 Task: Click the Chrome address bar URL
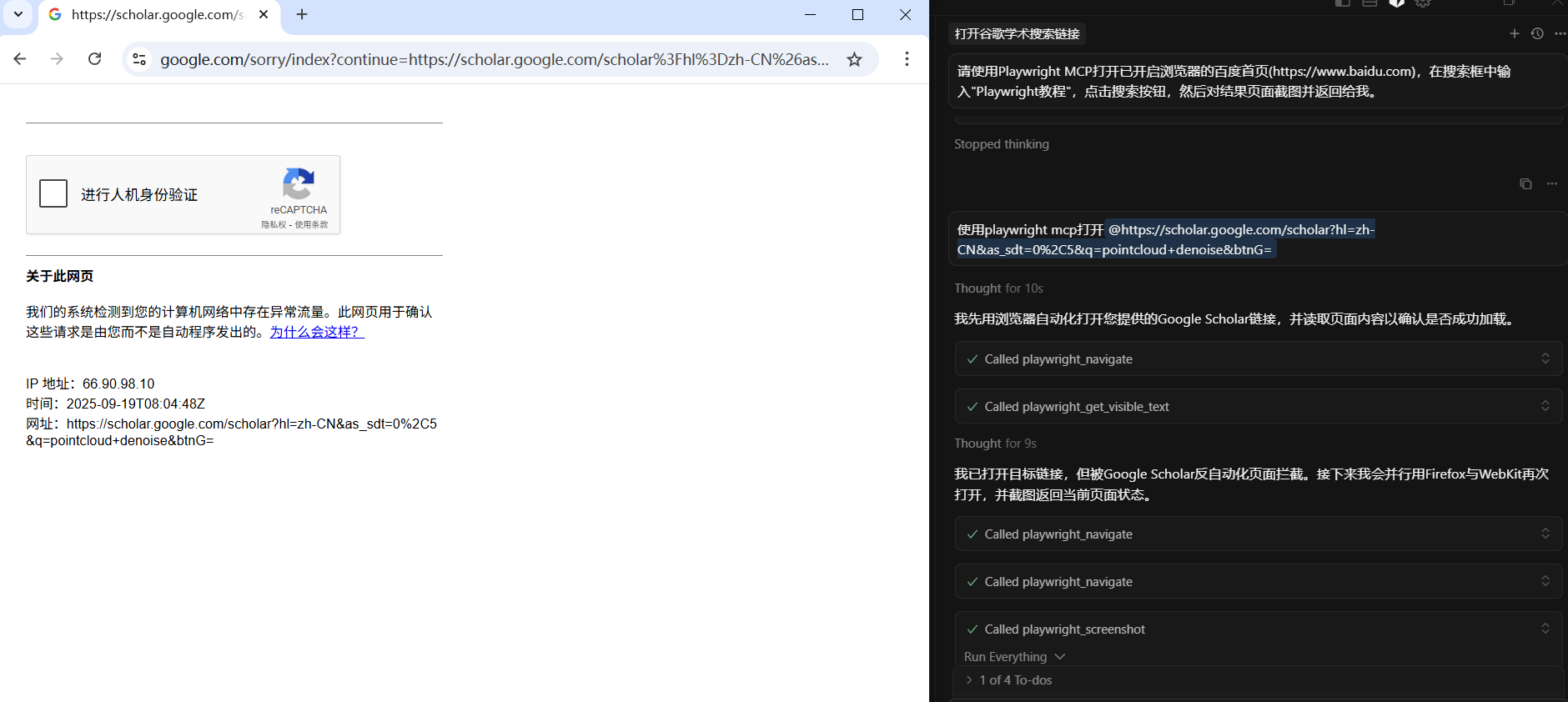(x=495, y=59)
